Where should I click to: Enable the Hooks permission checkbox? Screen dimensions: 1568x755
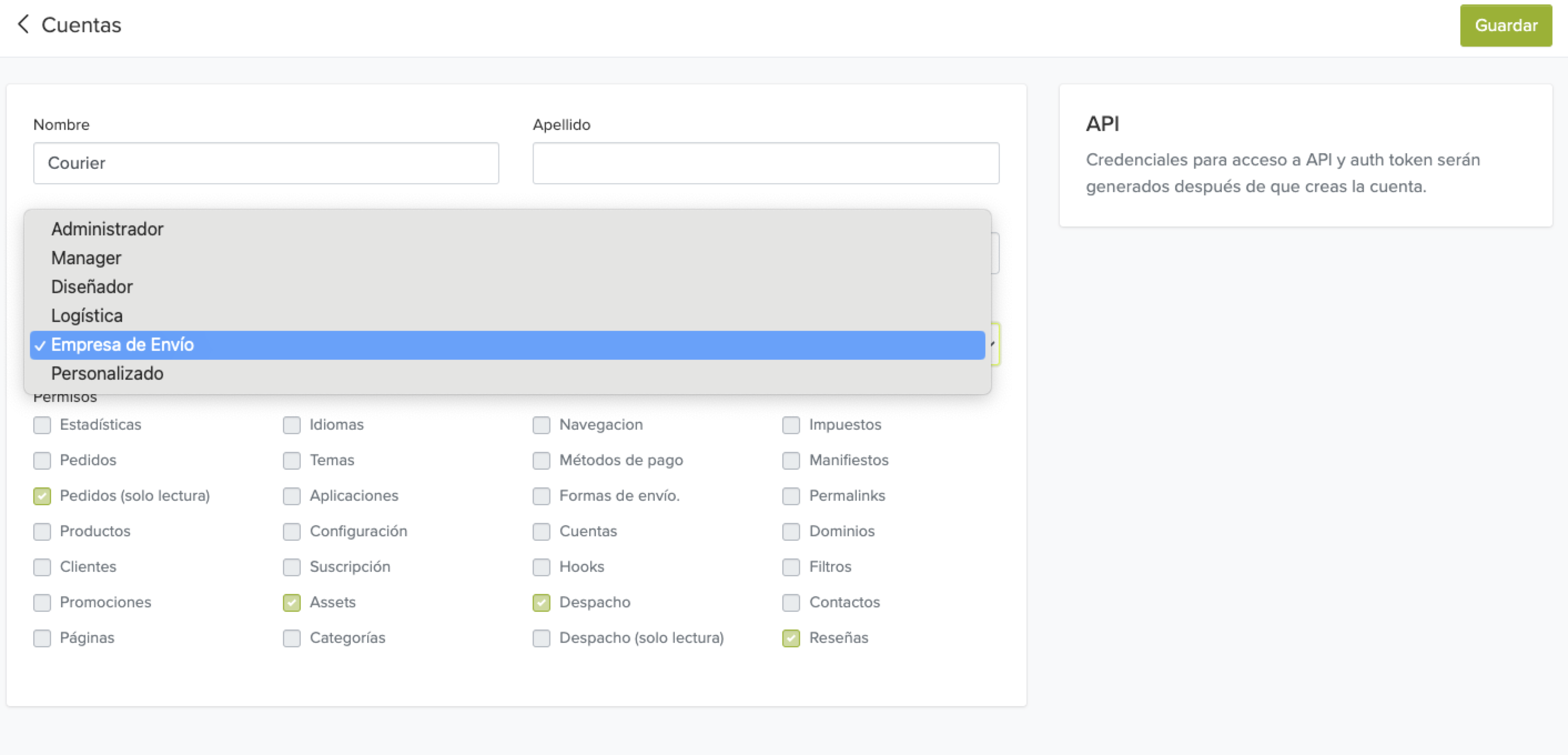[x=541, y=567]
